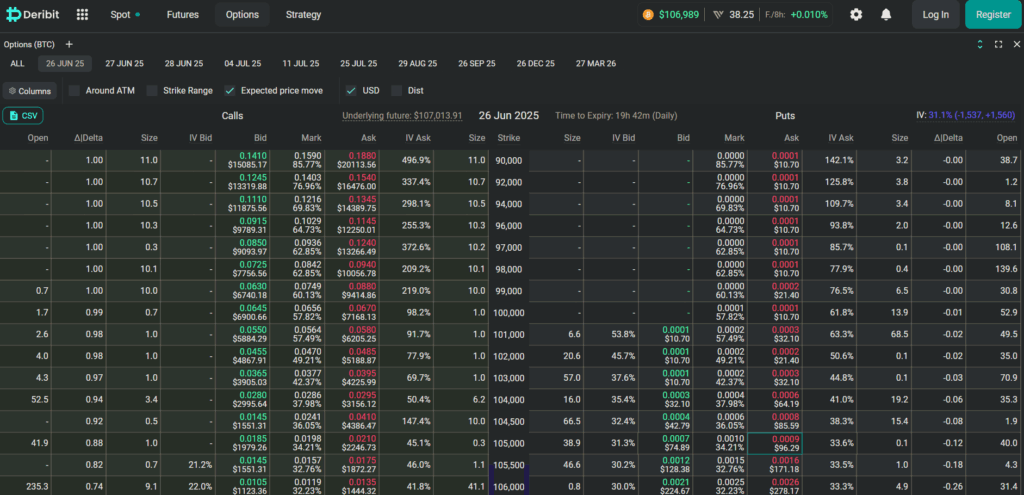The image size is (1024, 495).
Task: Click the panel collapse arrows icon
Action: [980, 44]
